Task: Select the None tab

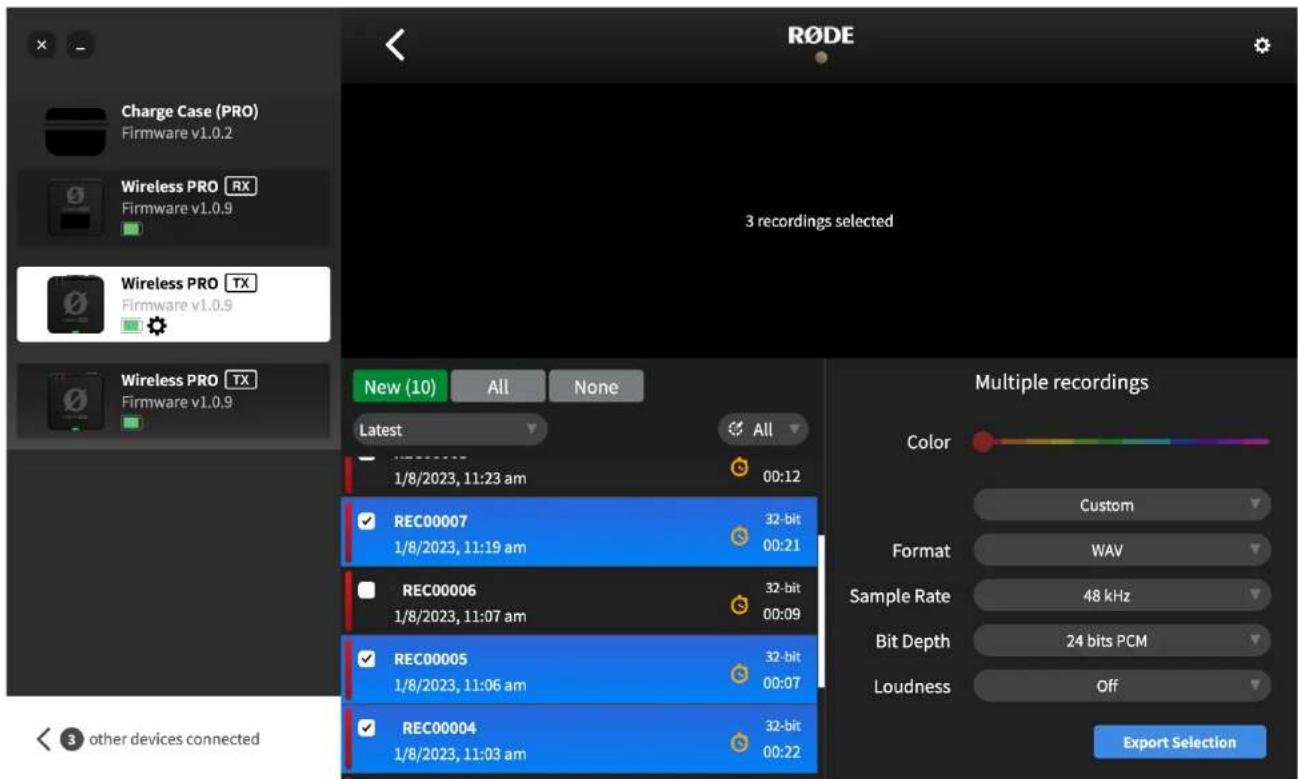Action: tap(596, 387)
